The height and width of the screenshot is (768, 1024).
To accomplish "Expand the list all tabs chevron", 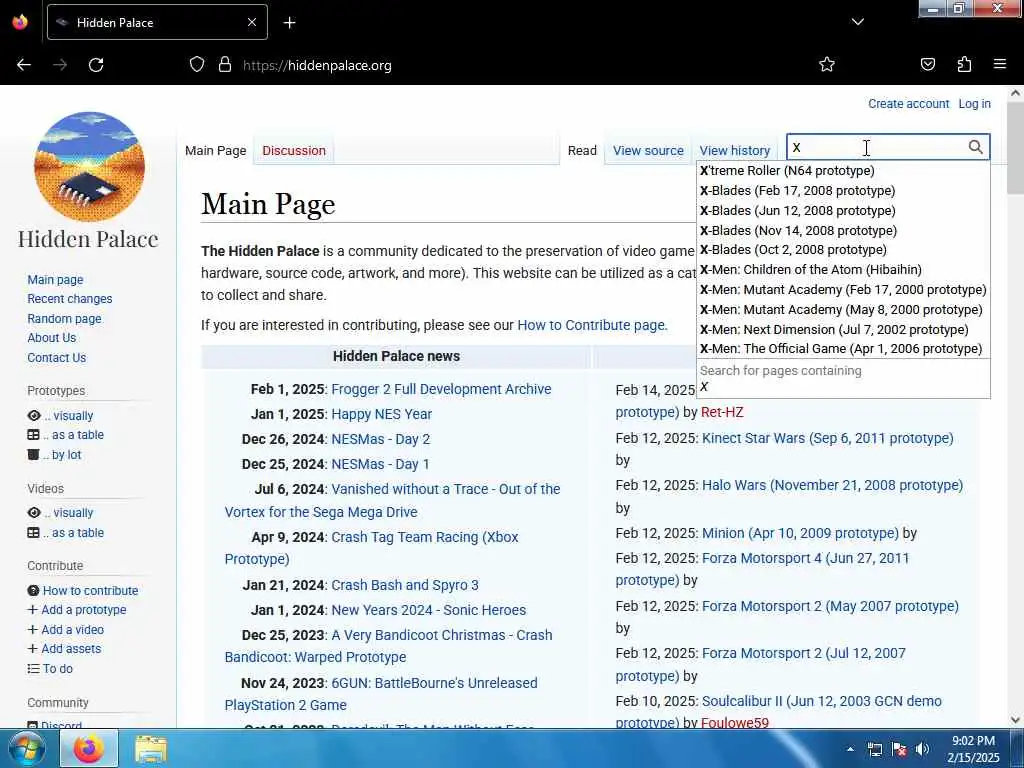I will pos(857,22).
